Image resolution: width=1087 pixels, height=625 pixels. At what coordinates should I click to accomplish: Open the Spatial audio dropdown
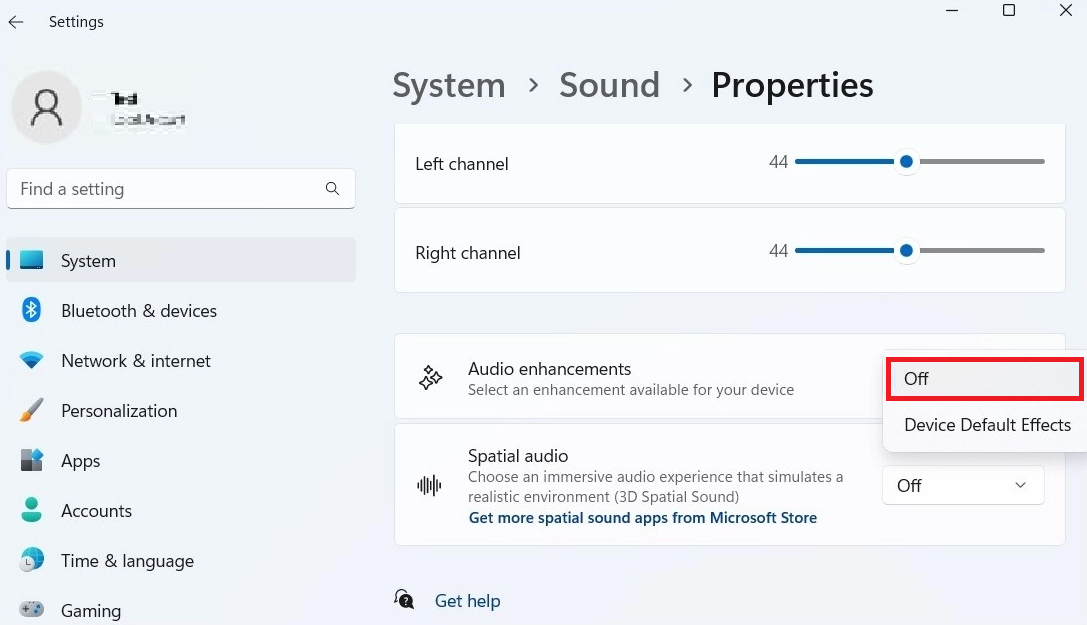coord(962,485)
